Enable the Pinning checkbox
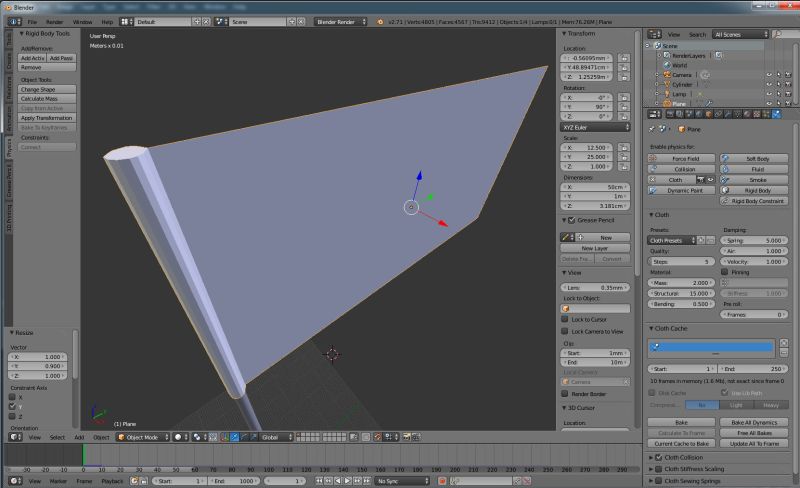The width and height of the screenshot is (800, 488). [x=724, y=272]
